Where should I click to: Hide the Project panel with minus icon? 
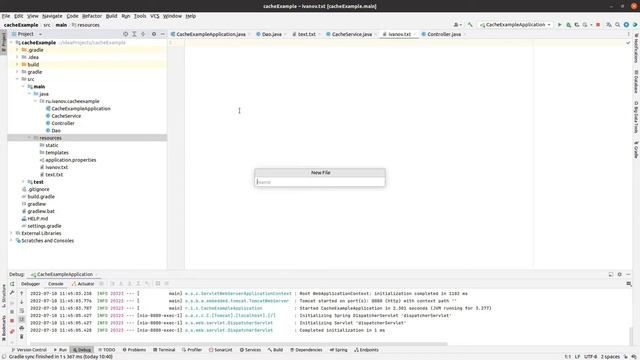tap(162, 34)
